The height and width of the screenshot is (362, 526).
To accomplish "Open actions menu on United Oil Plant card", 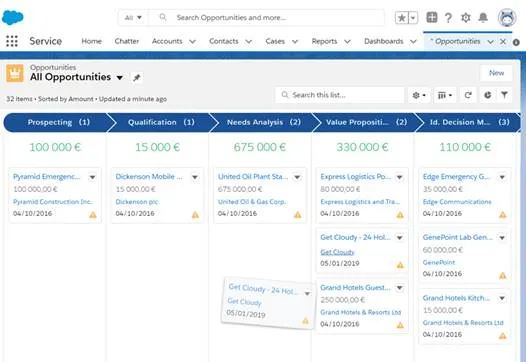I will coord(297,177).
